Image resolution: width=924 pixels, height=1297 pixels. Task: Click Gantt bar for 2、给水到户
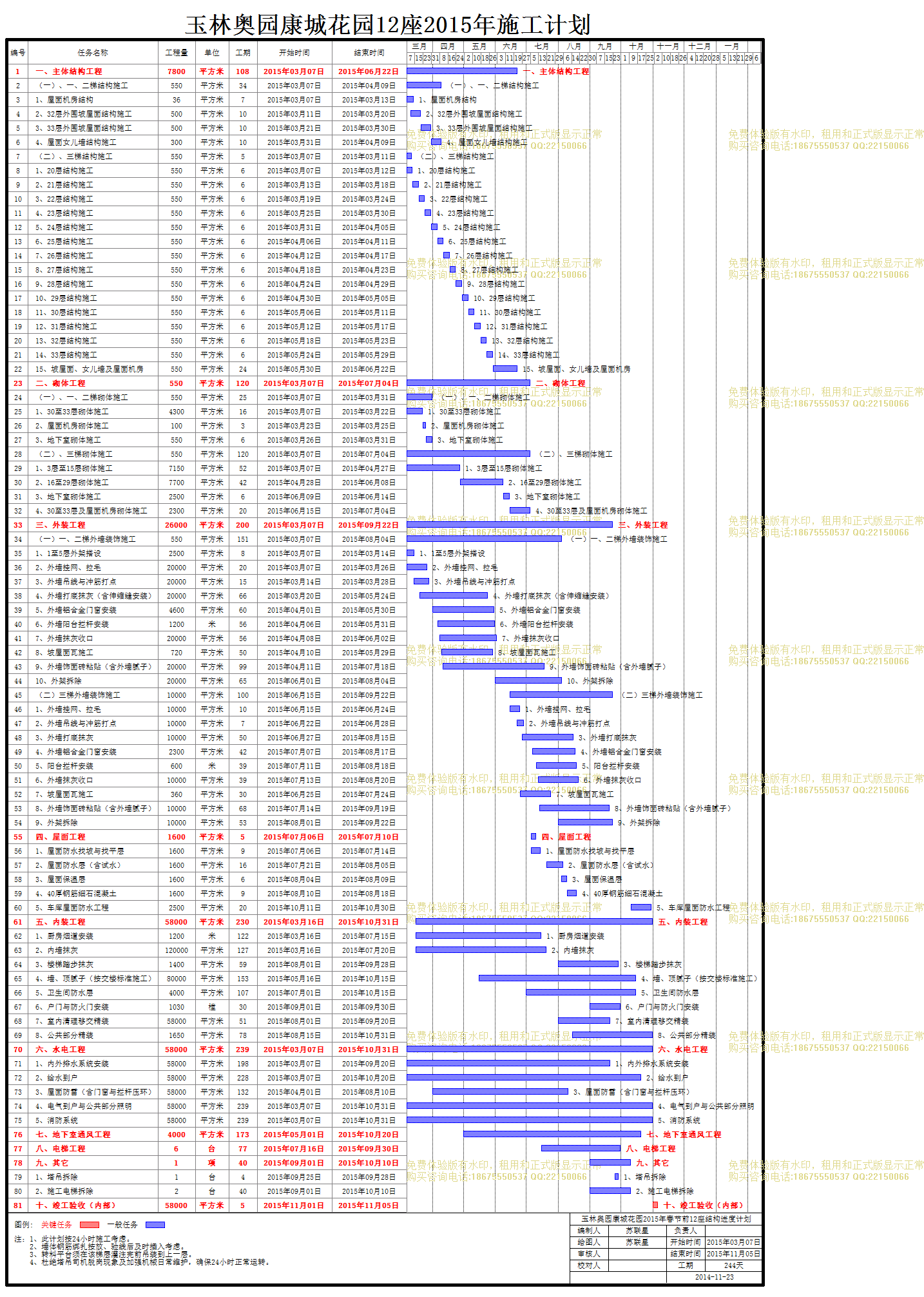click(x=524, y=1077)
